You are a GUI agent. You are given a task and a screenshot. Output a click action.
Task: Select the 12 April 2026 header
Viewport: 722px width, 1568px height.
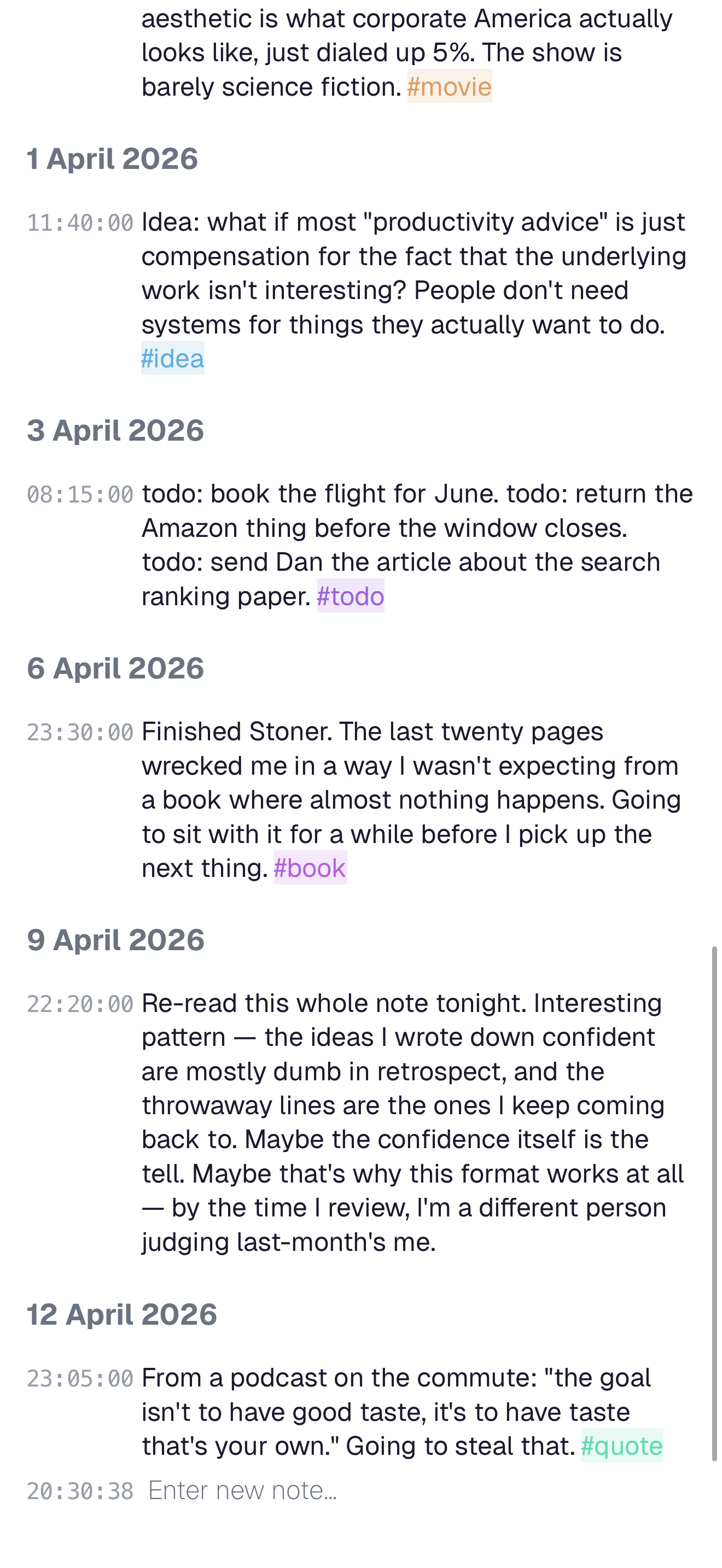pyautogui.click(x=122, y=1314)
